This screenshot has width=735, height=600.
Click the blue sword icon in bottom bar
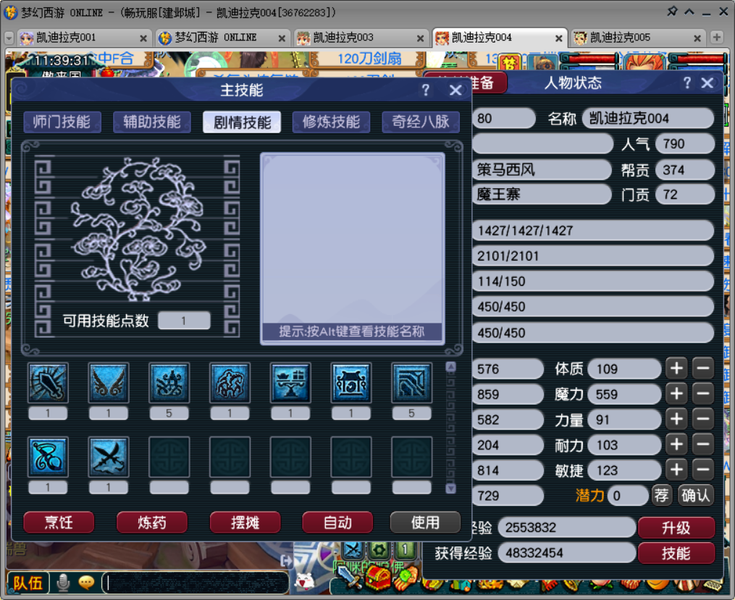pyautogui.click(x=348, y=577)
